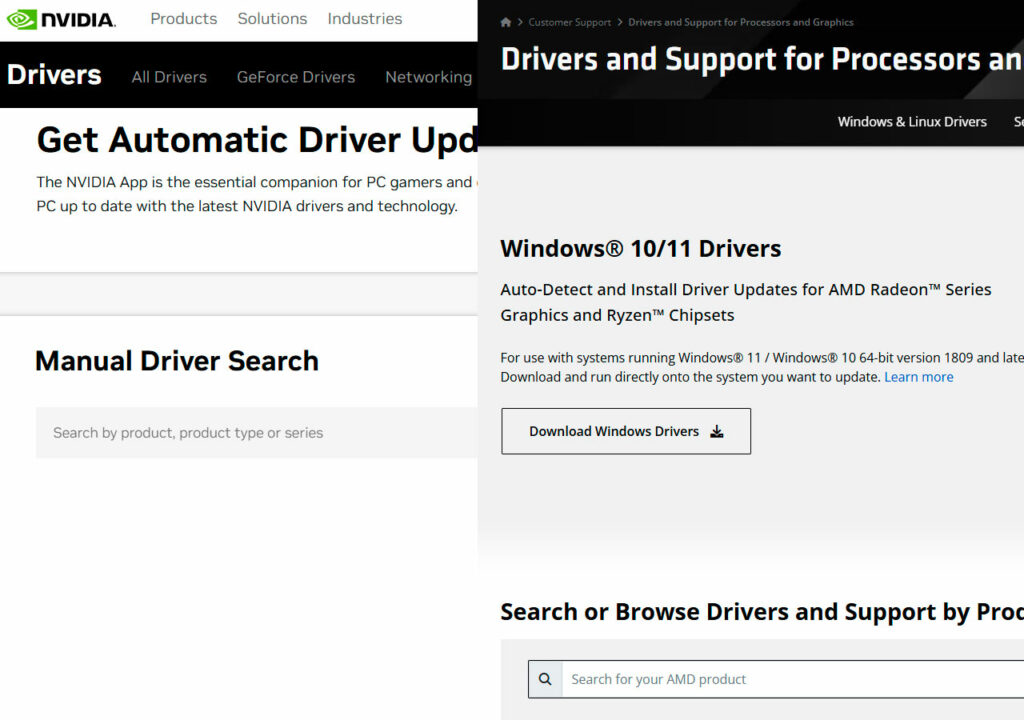Switch to the All Drivers tab
The width and height of the screenshot is (1024, 720).
click(x=169, y=77)
